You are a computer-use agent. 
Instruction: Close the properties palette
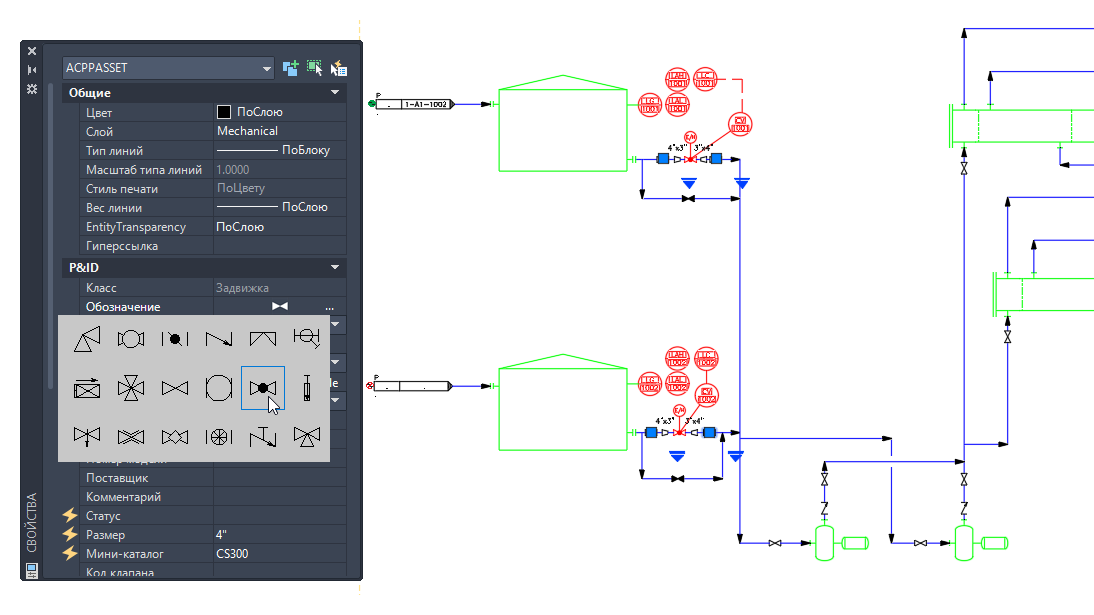click(31, 51)
